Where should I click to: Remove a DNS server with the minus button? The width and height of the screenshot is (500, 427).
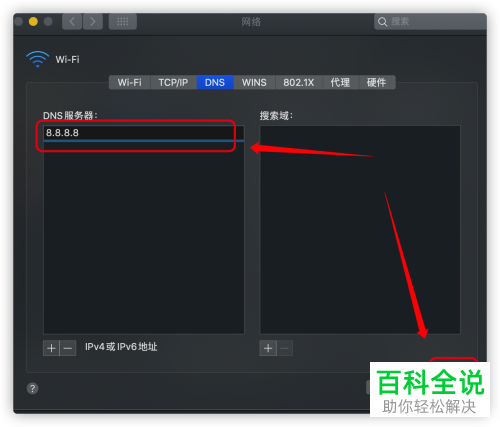[x=68, y=348]
